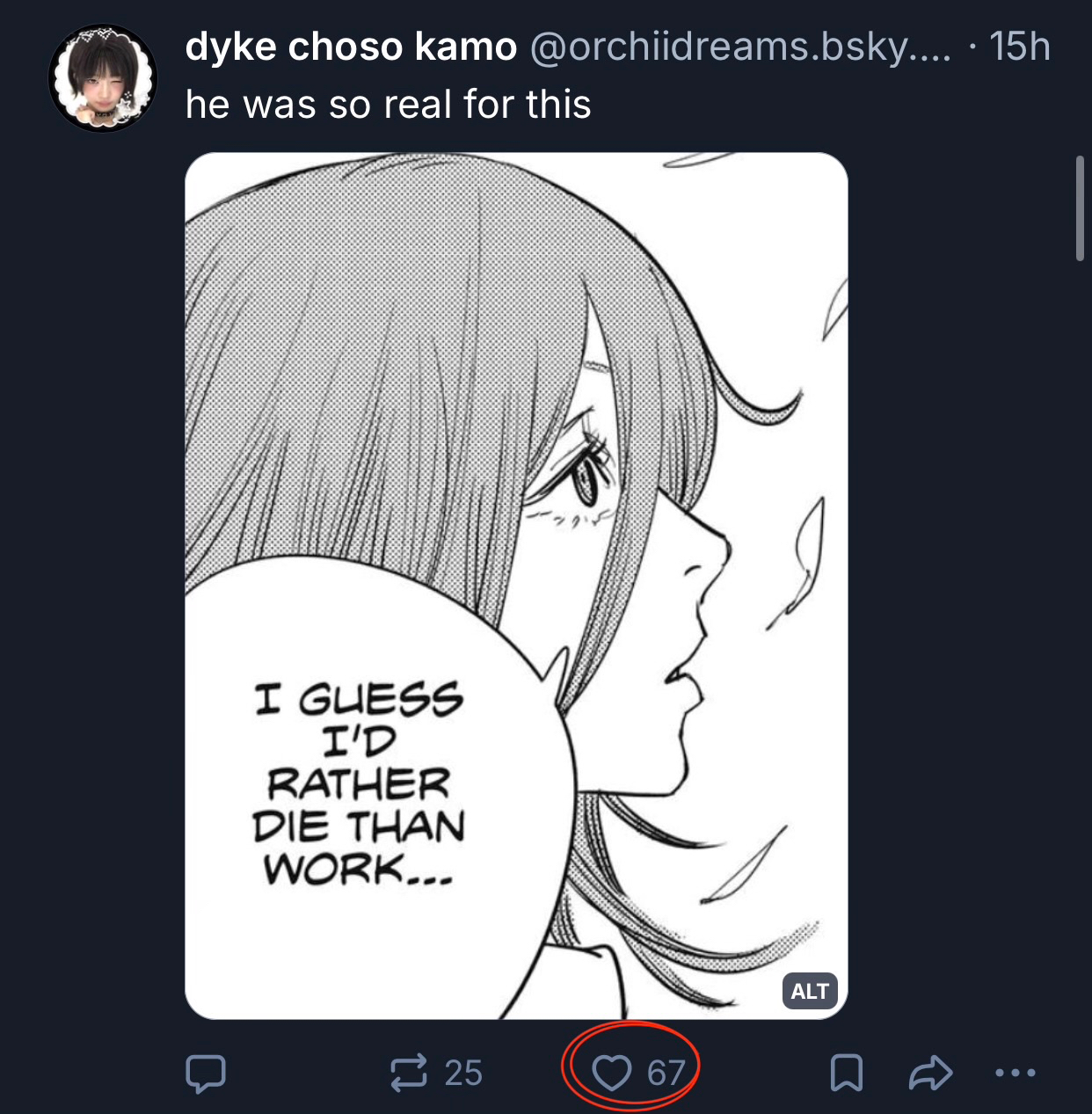
Task: Repost using the double-arrow repost icon
Action: tap(409, 1074)
